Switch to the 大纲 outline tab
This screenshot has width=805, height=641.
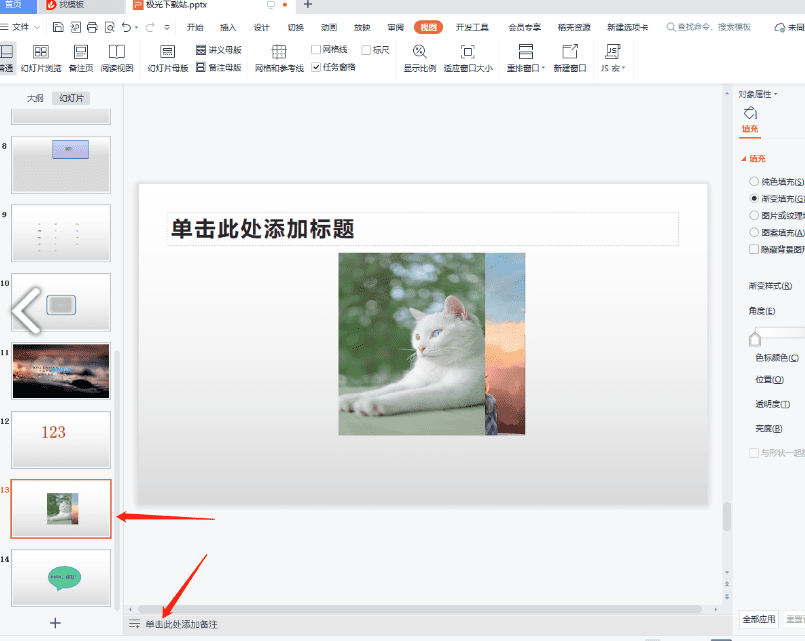[37, 98]
